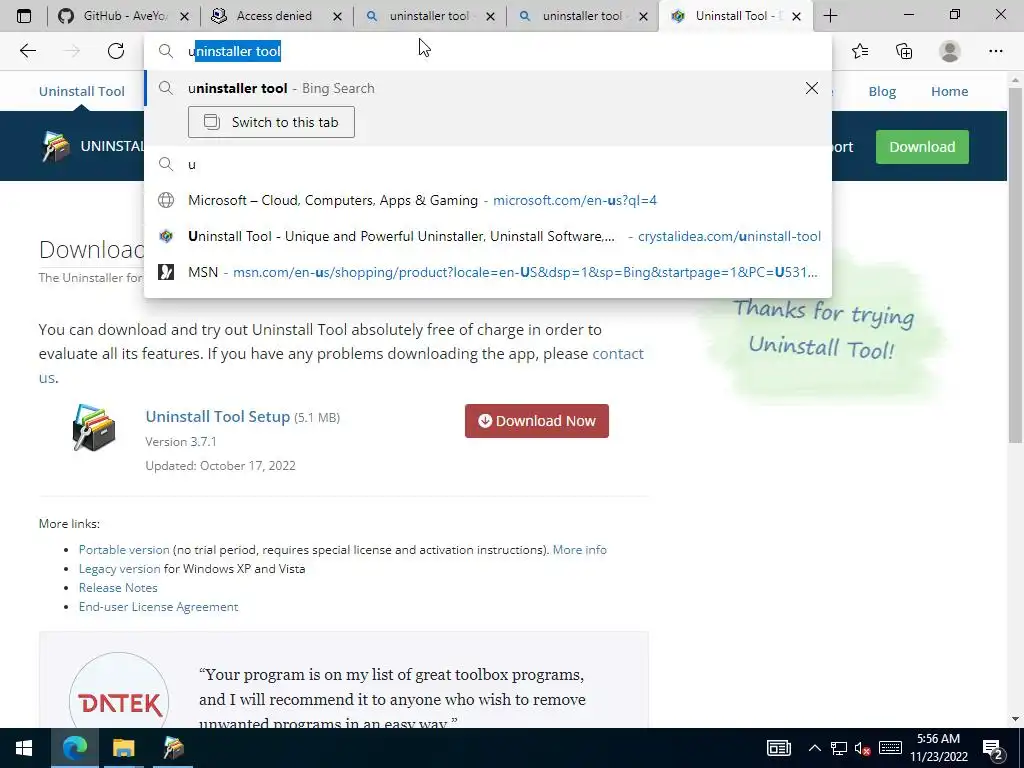1024x768 pixels.
Task: Click Microsoft Edge taskbar icon
Action: [x=74, y=748]
